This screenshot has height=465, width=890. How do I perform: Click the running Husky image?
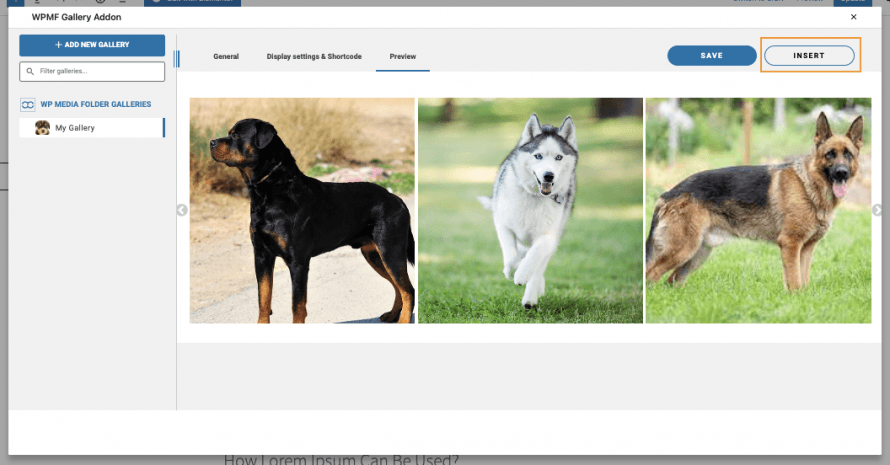coord(530,210)
